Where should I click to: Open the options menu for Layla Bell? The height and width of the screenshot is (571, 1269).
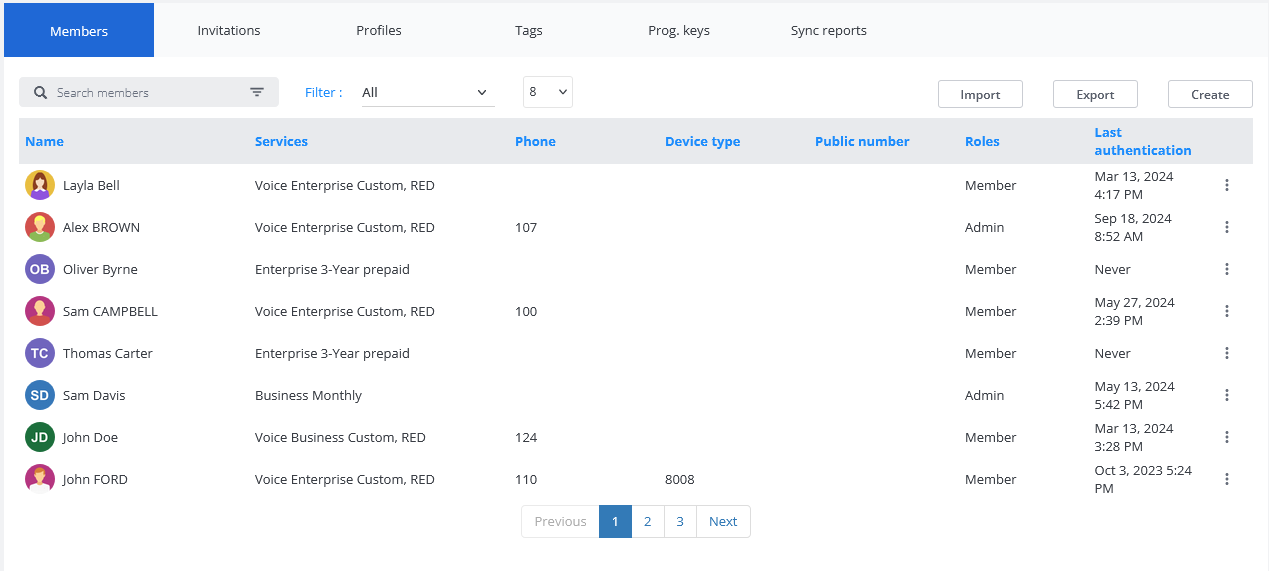[x=1227, y=185]
